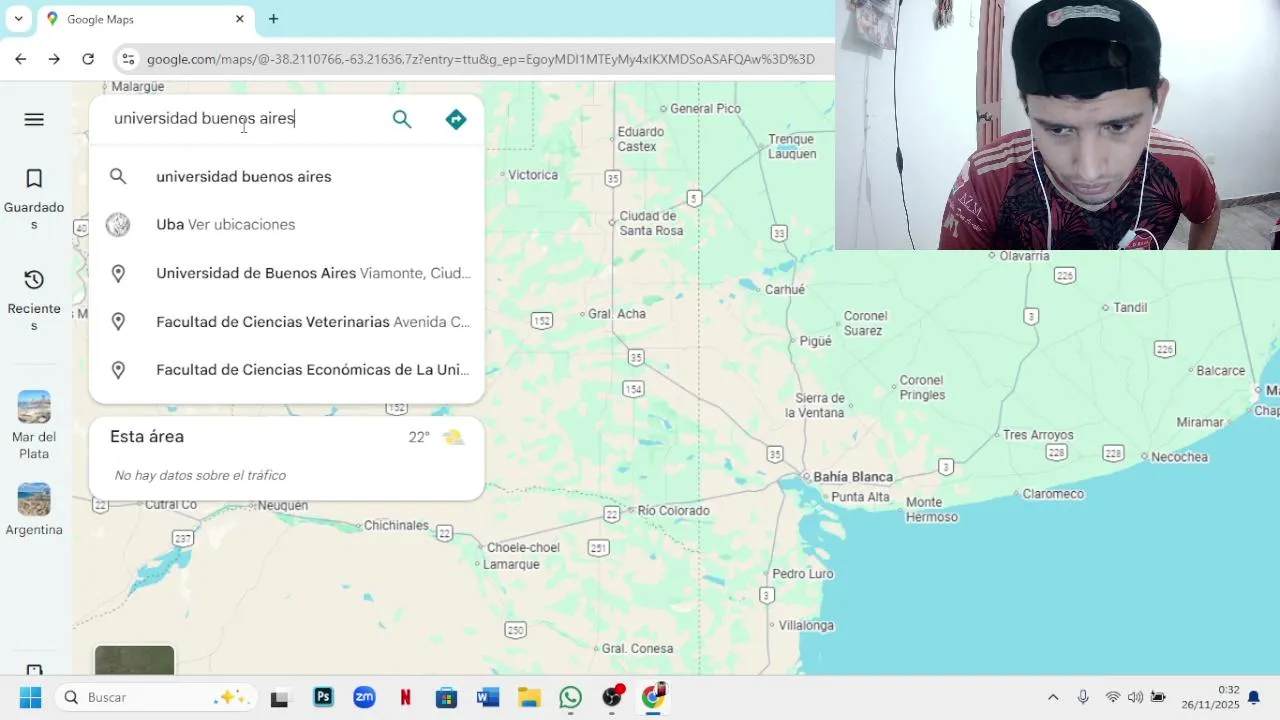1280x720 pixels.
Task: Open OBS Studio from the taskbar
Action: click(x=612, y=697)
